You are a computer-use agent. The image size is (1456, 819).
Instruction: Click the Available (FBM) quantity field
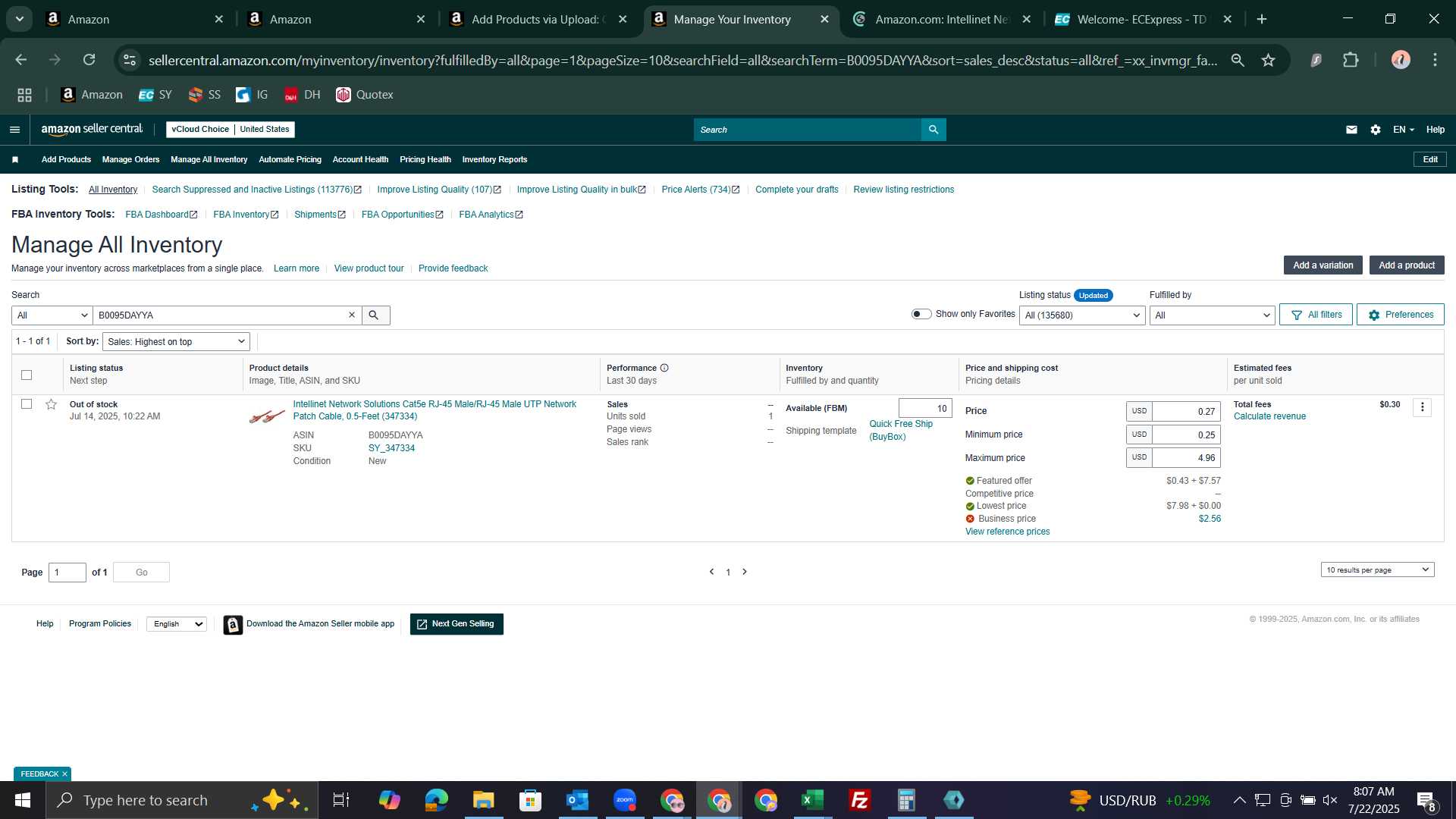(x=925, y=409)
